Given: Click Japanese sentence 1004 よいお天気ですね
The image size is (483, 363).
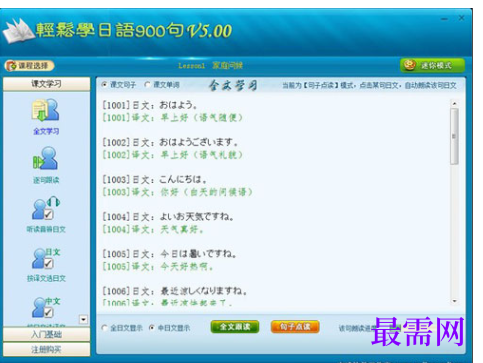Looking at the screenshot, I should pyautogui.click(x=168, y=217).
